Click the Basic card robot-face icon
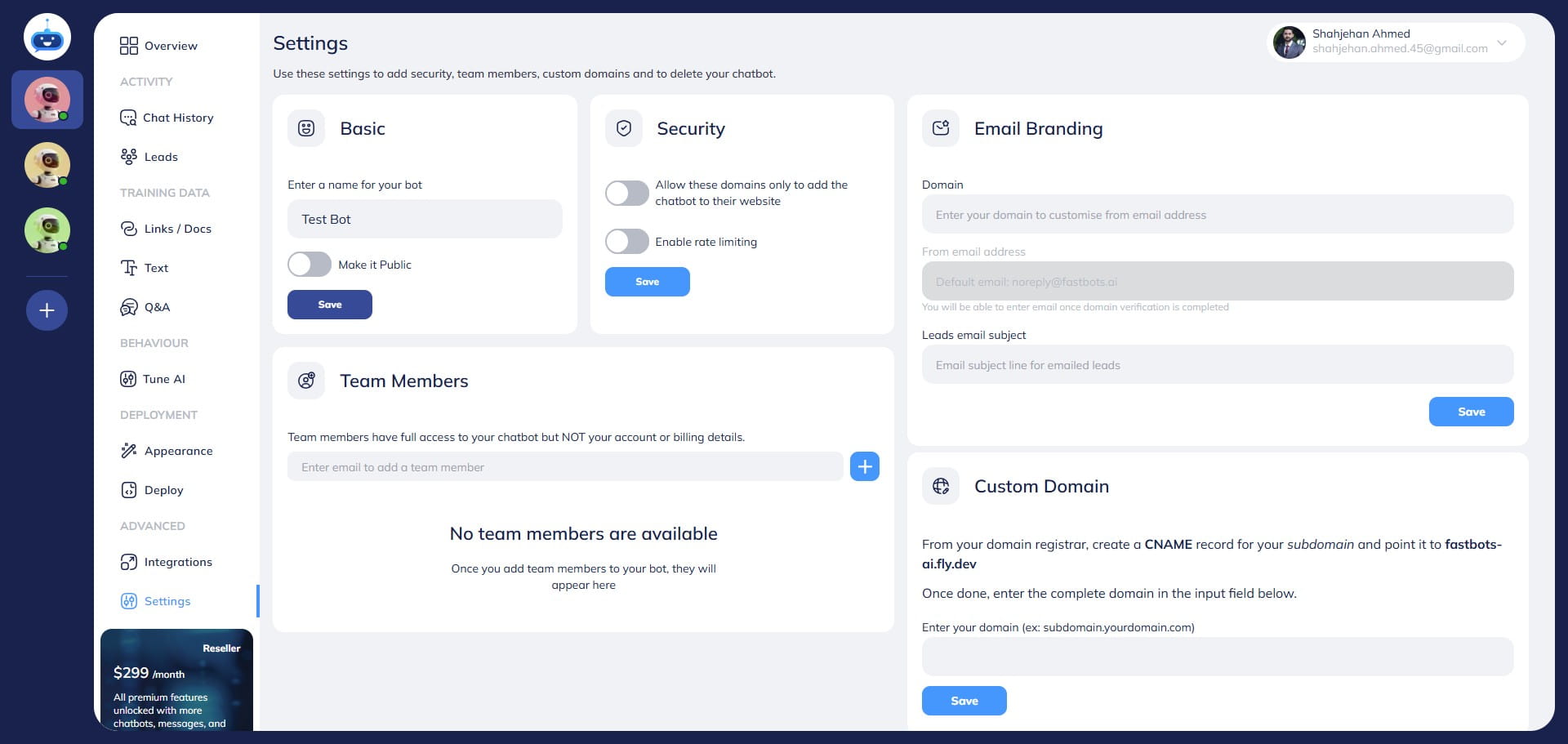 pos(306,128)
